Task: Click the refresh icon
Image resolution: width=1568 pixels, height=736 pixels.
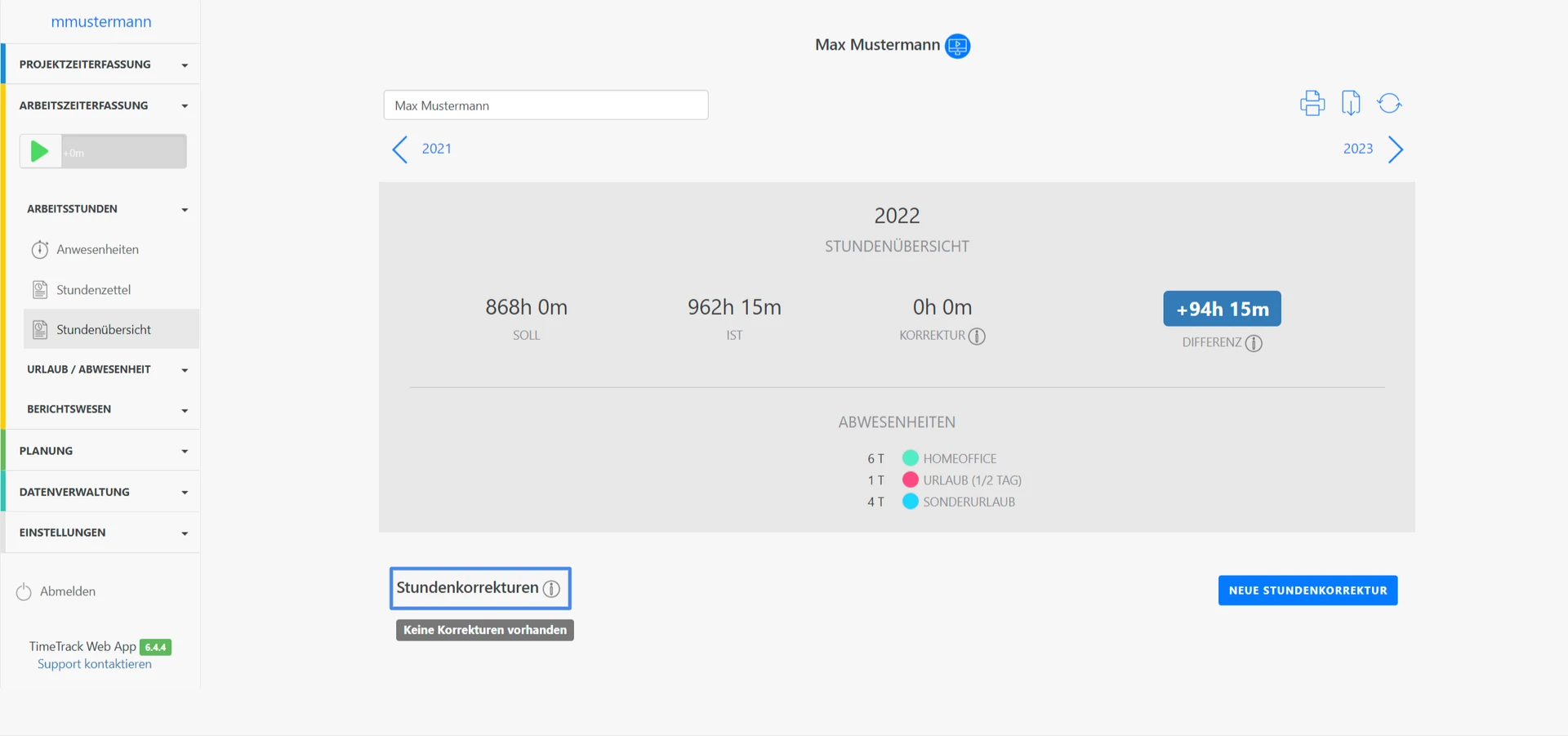Action: (1389, 103)
